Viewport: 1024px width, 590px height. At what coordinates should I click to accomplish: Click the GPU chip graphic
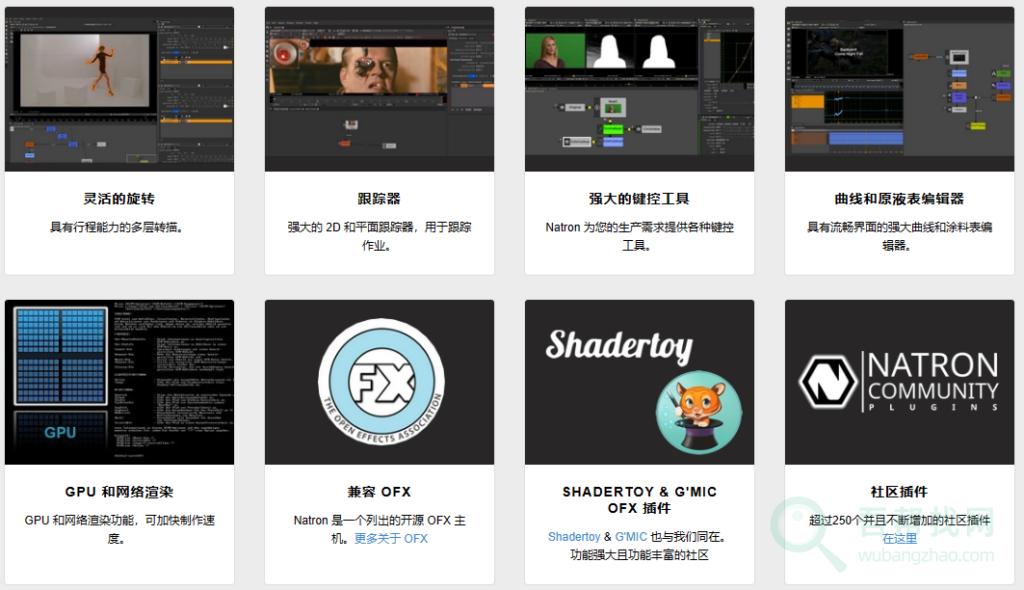pyautogui.click(x=59, y=382)
